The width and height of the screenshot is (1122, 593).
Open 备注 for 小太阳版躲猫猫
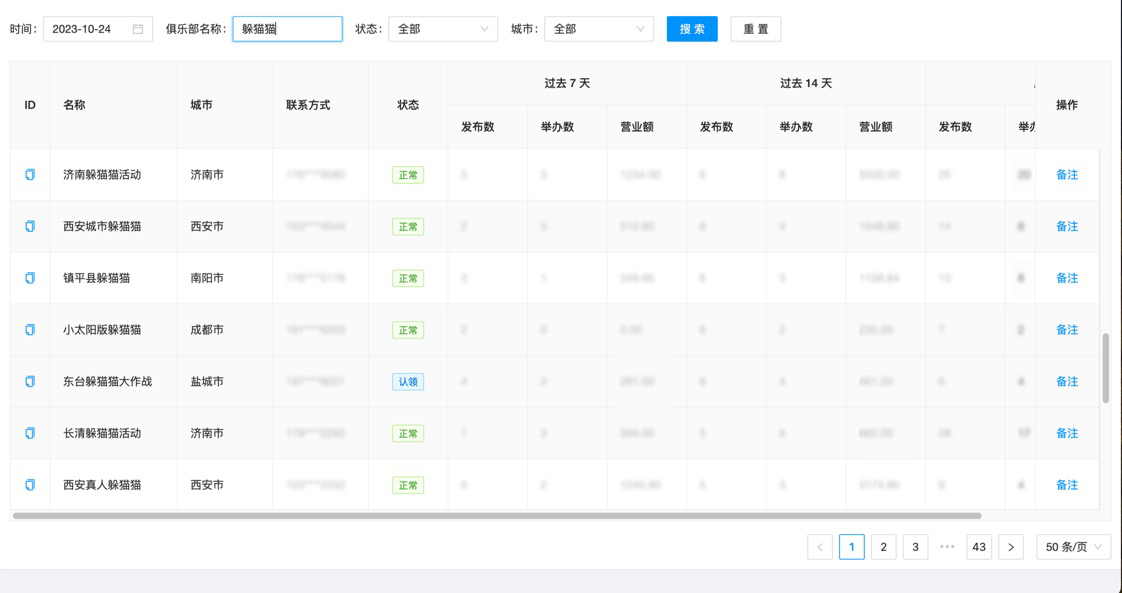[x=1067, y=330]
